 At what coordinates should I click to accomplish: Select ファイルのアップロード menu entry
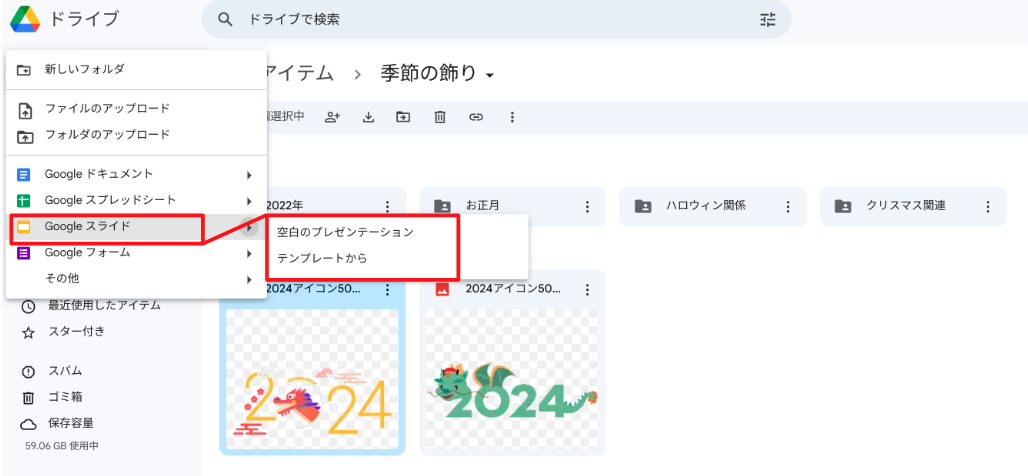[x=136, y=109]
